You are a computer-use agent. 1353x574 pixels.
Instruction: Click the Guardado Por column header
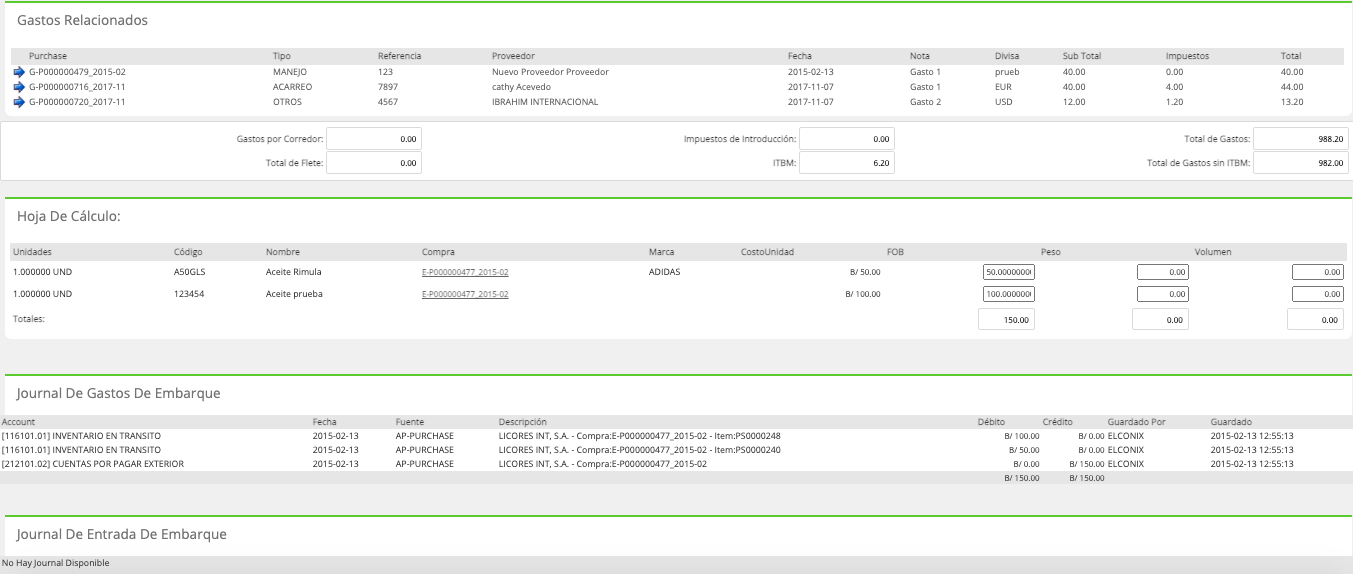1136,422
